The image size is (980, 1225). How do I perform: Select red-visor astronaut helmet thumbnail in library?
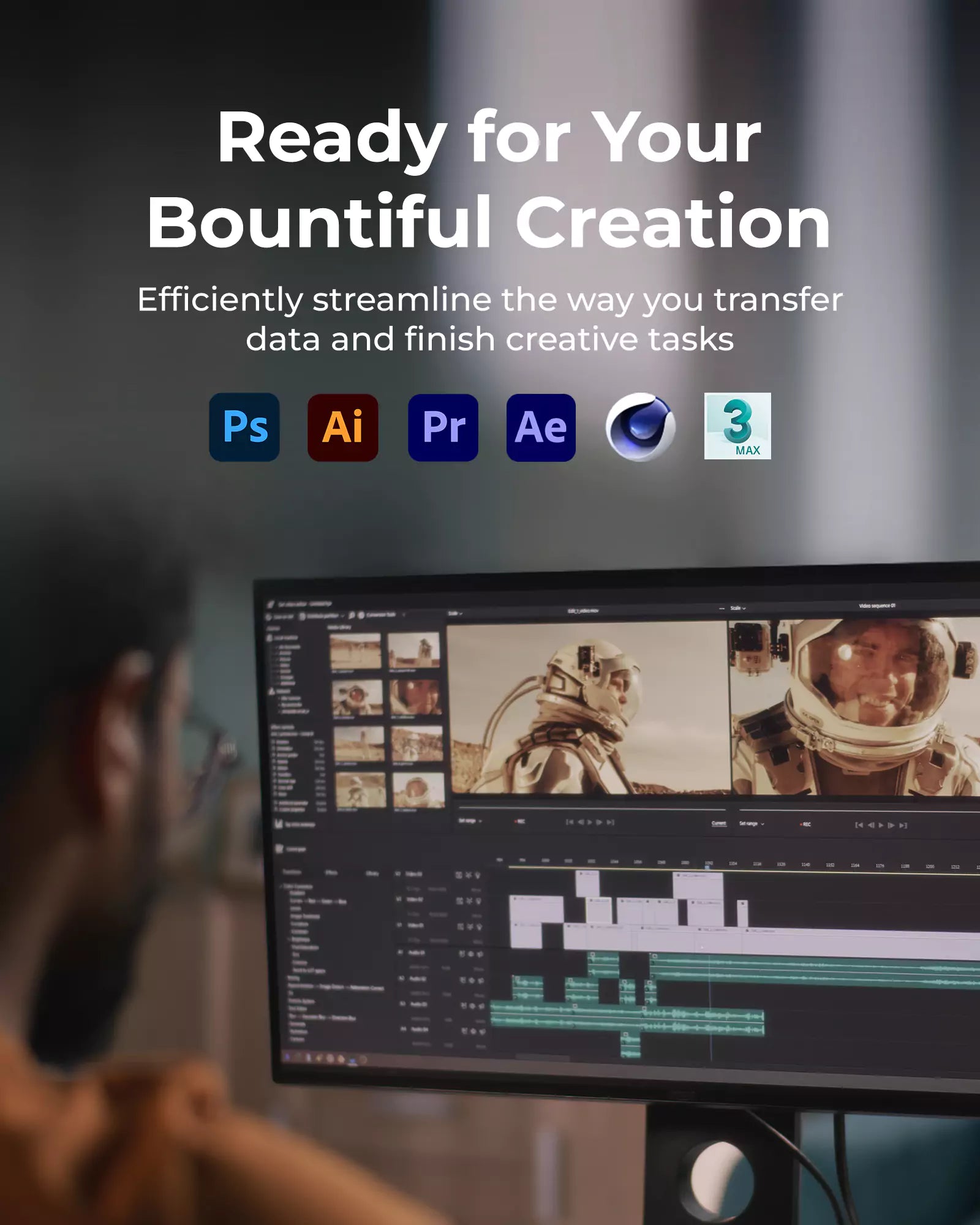[x=357, y=698]
